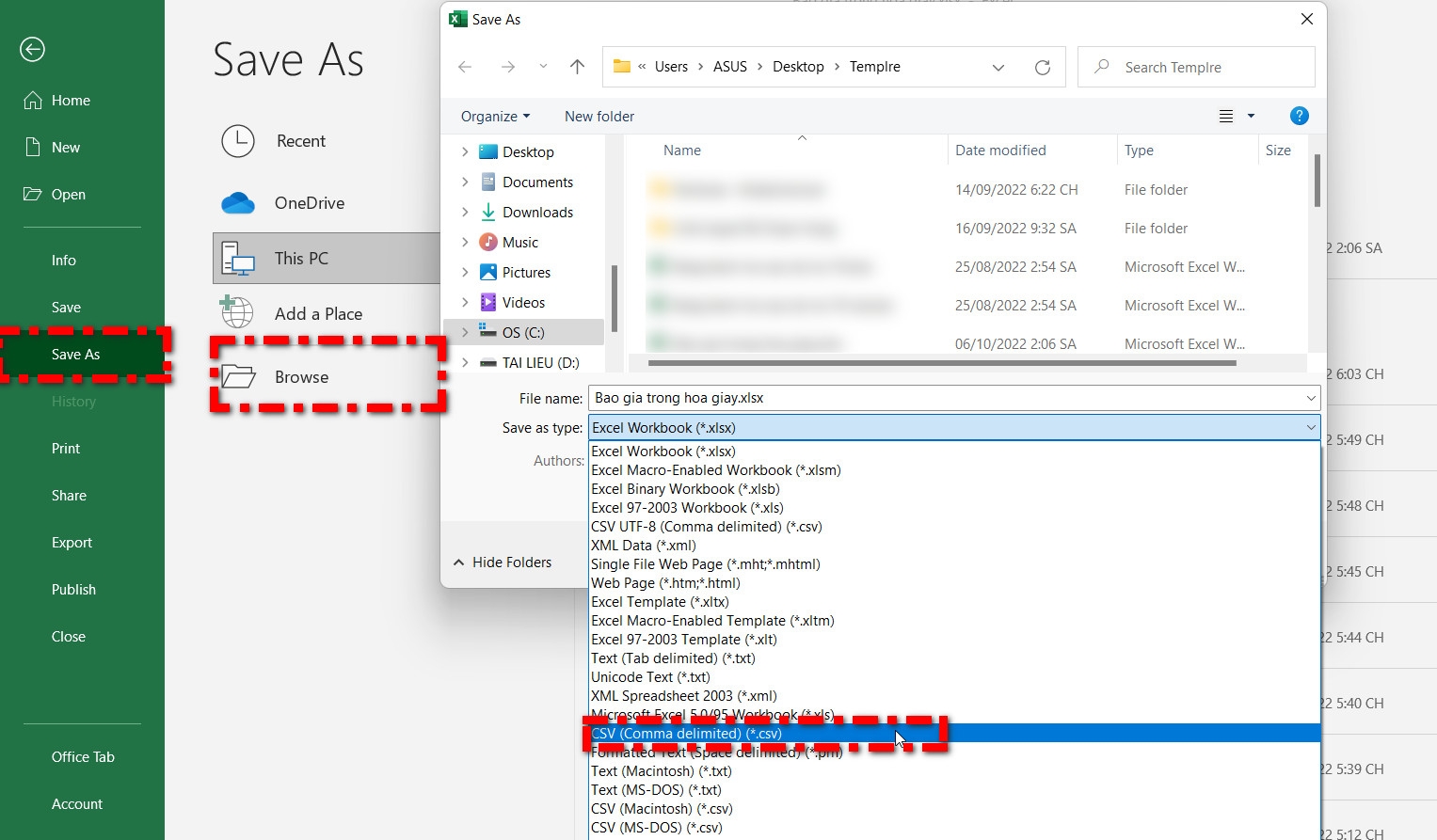Select OS (C:) drive
Viewport: 1437px width, 840px height.
click(523, 333)
